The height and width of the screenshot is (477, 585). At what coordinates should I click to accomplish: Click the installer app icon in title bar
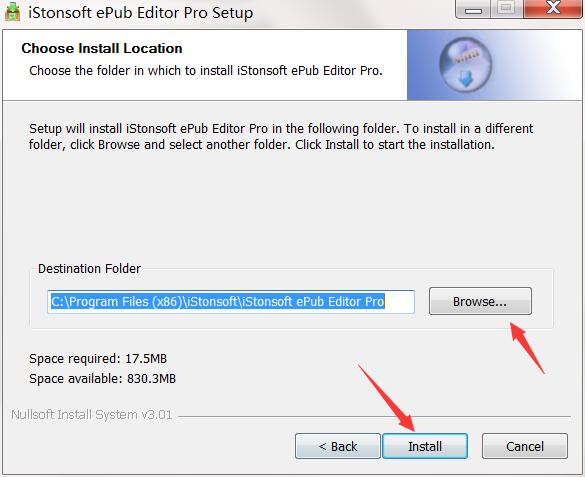tap(13, 12)
